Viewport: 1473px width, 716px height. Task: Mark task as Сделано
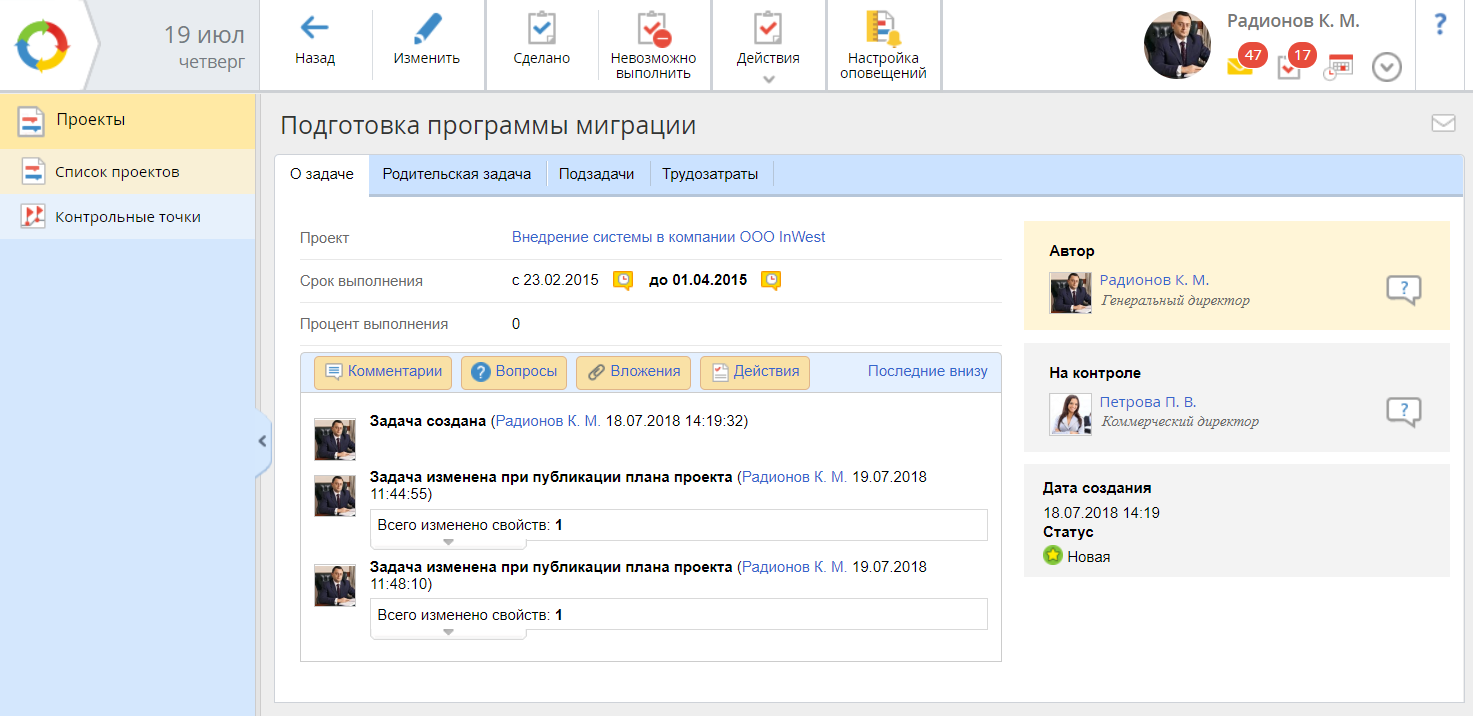click(541, 29)
